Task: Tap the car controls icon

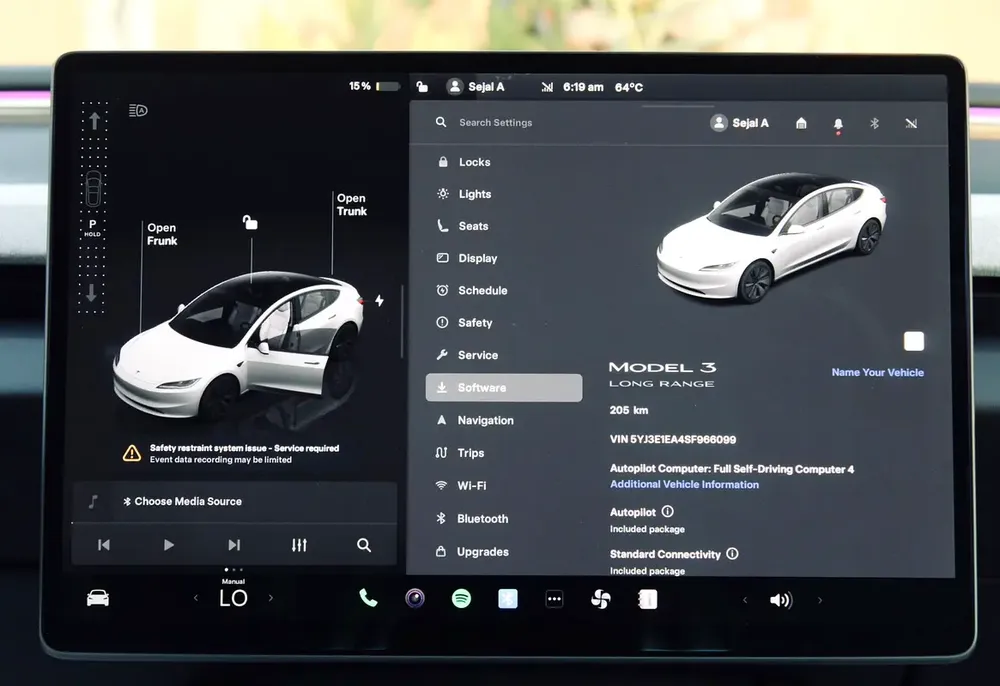Action: coord(98,598)
